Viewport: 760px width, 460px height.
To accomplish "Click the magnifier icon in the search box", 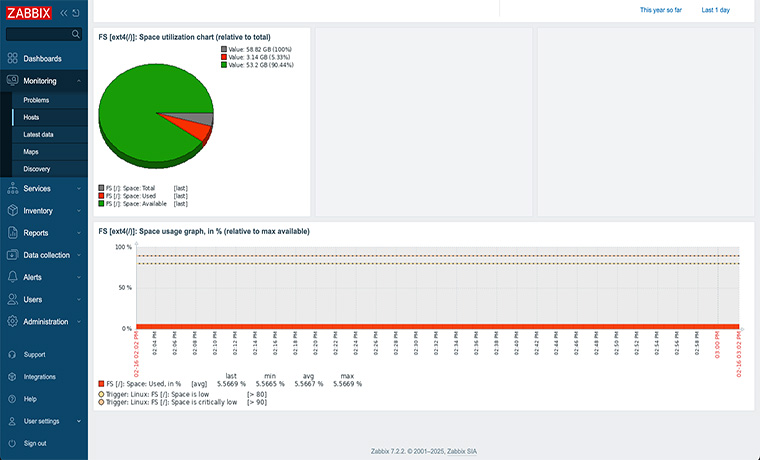I will point(75,34).
